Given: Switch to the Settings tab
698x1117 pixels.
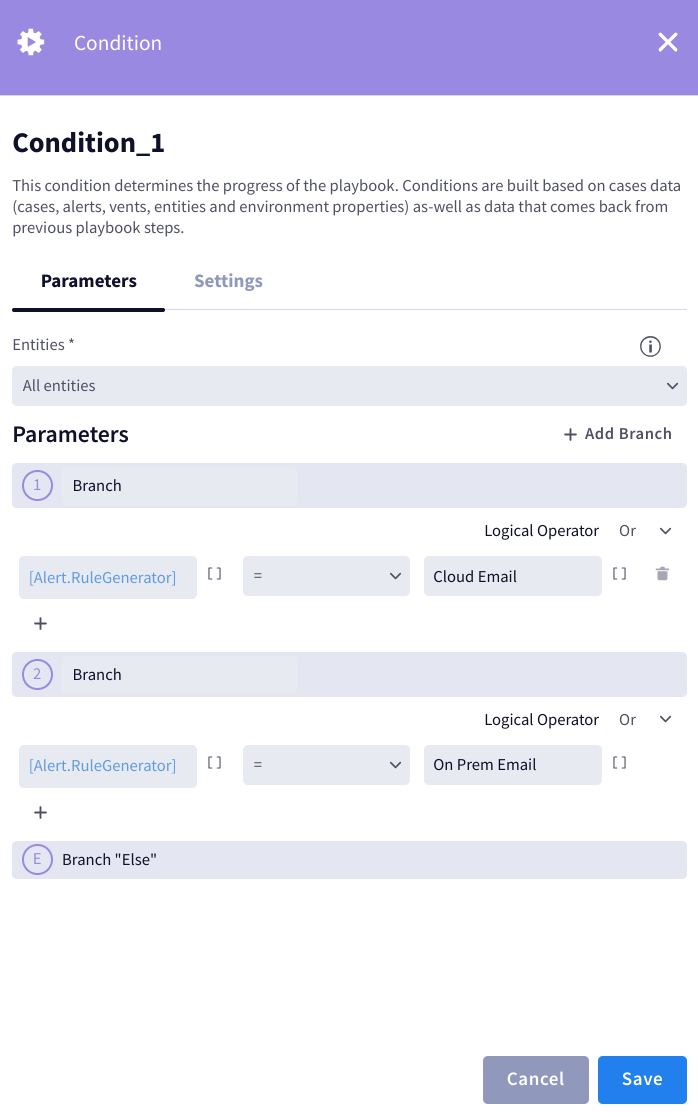Looking at the screenshot, I should click(228, 281).
